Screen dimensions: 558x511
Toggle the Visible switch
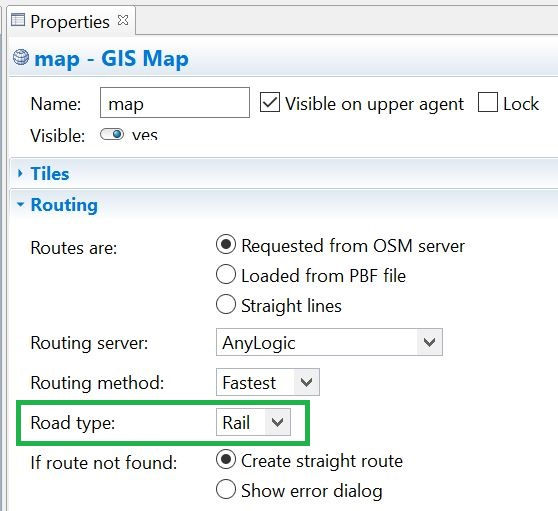(112, 135)
